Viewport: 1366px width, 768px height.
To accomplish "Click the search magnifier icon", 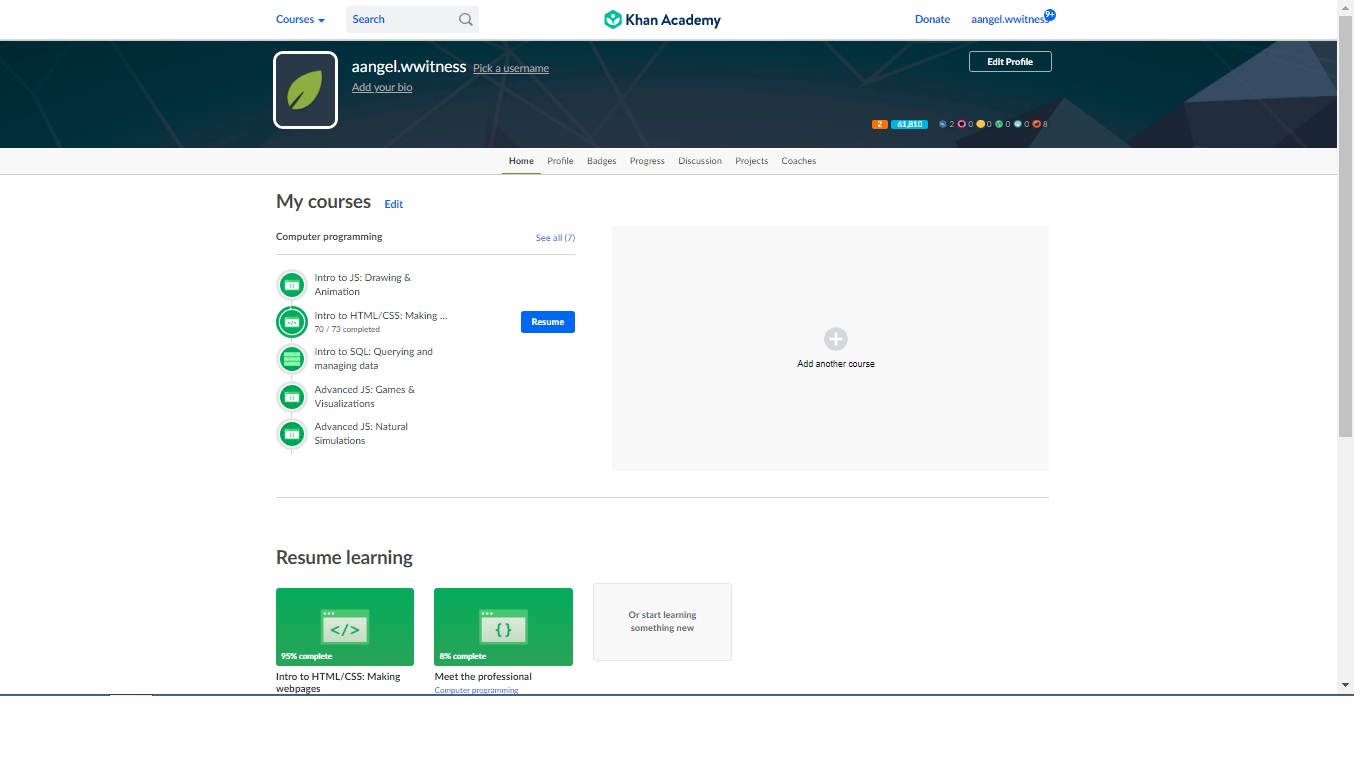I will tap(466, 19).
